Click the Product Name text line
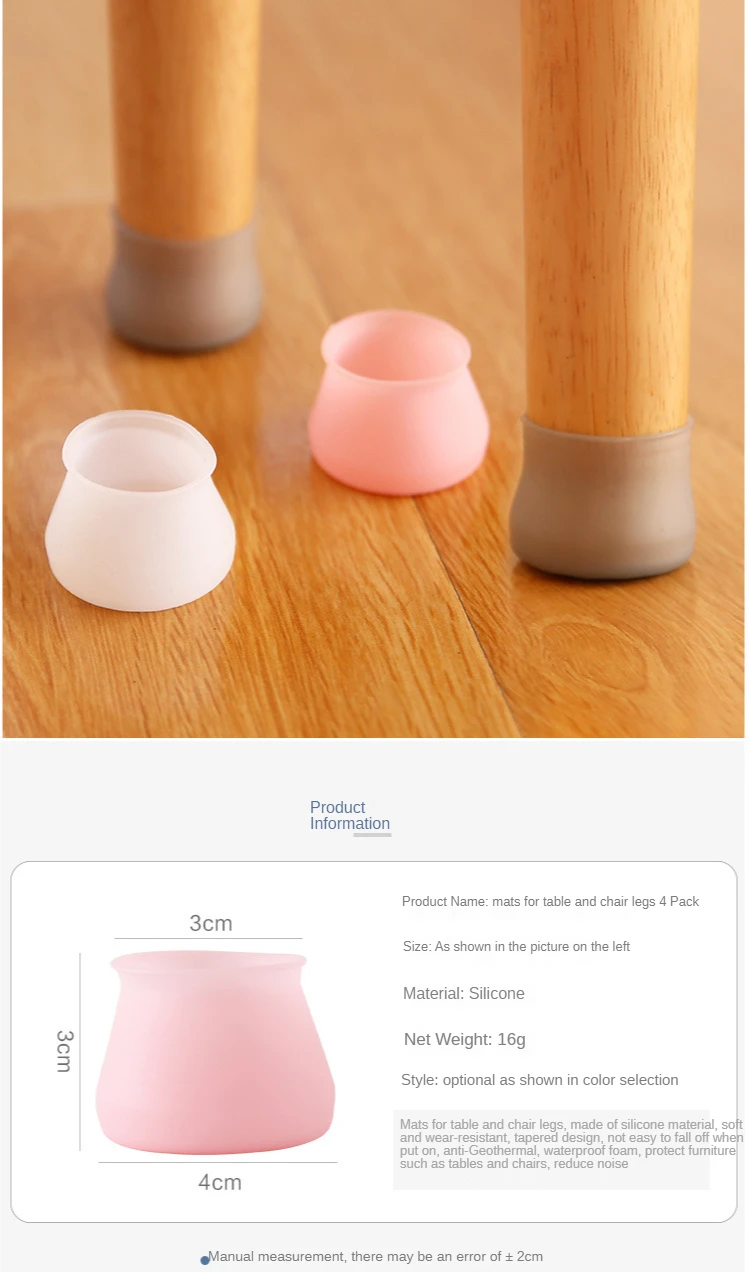The image size is (749, 1272). pyautogui.click(x=550, y=901)
